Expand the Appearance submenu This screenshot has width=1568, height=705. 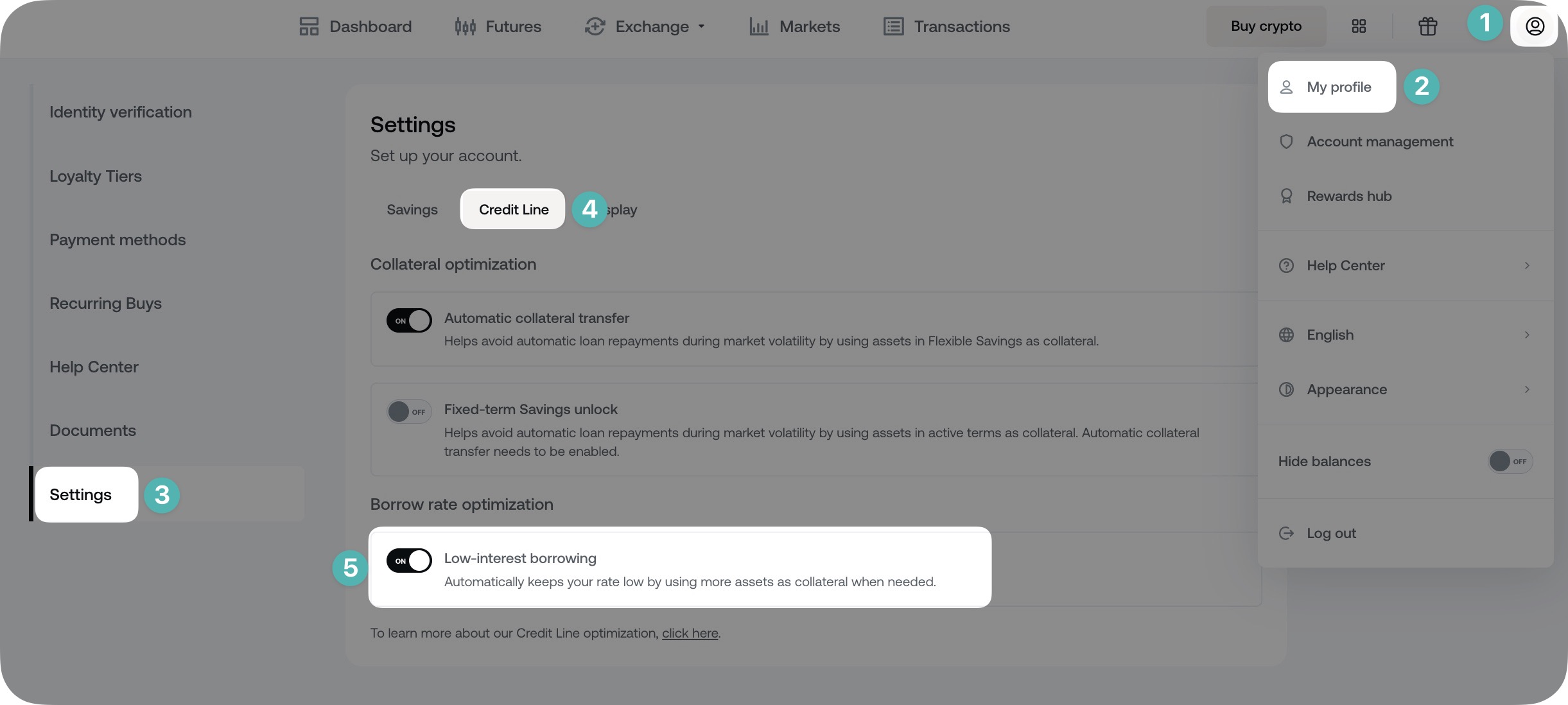coord(1405,389)
